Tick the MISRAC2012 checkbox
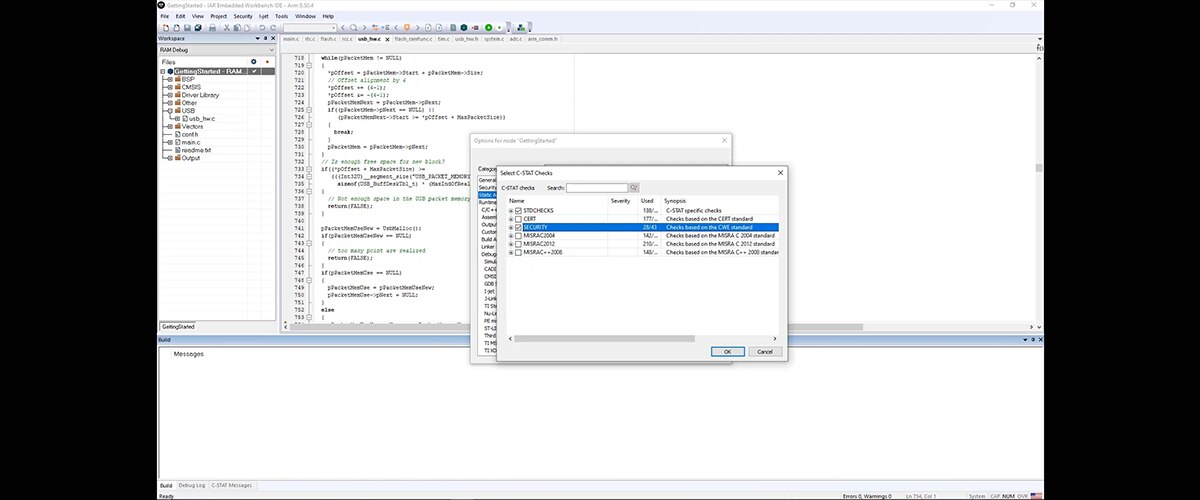This screenshot has height=500, width=1200. tap(518, 244)
